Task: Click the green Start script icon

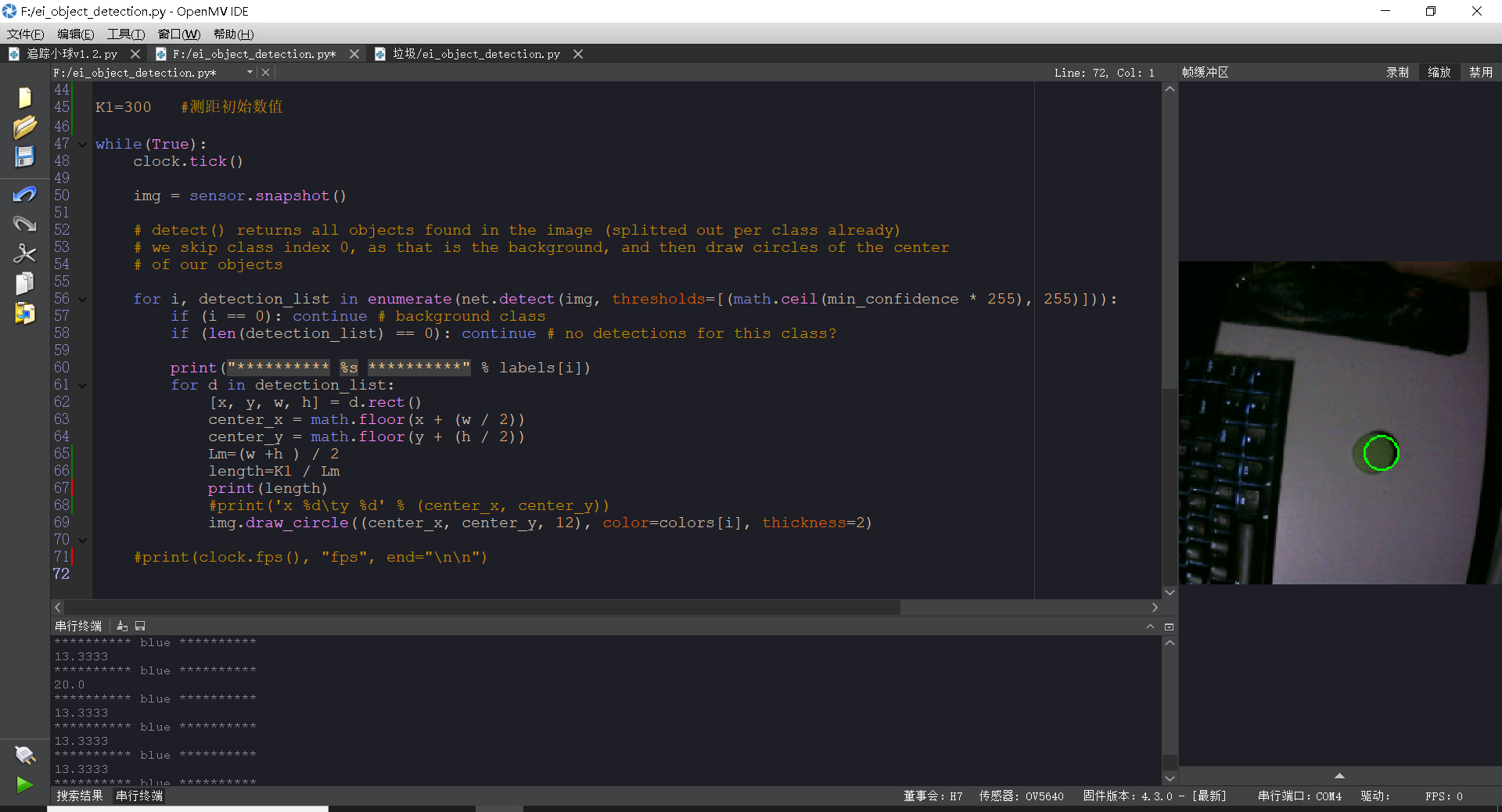Action: [25, 785]
